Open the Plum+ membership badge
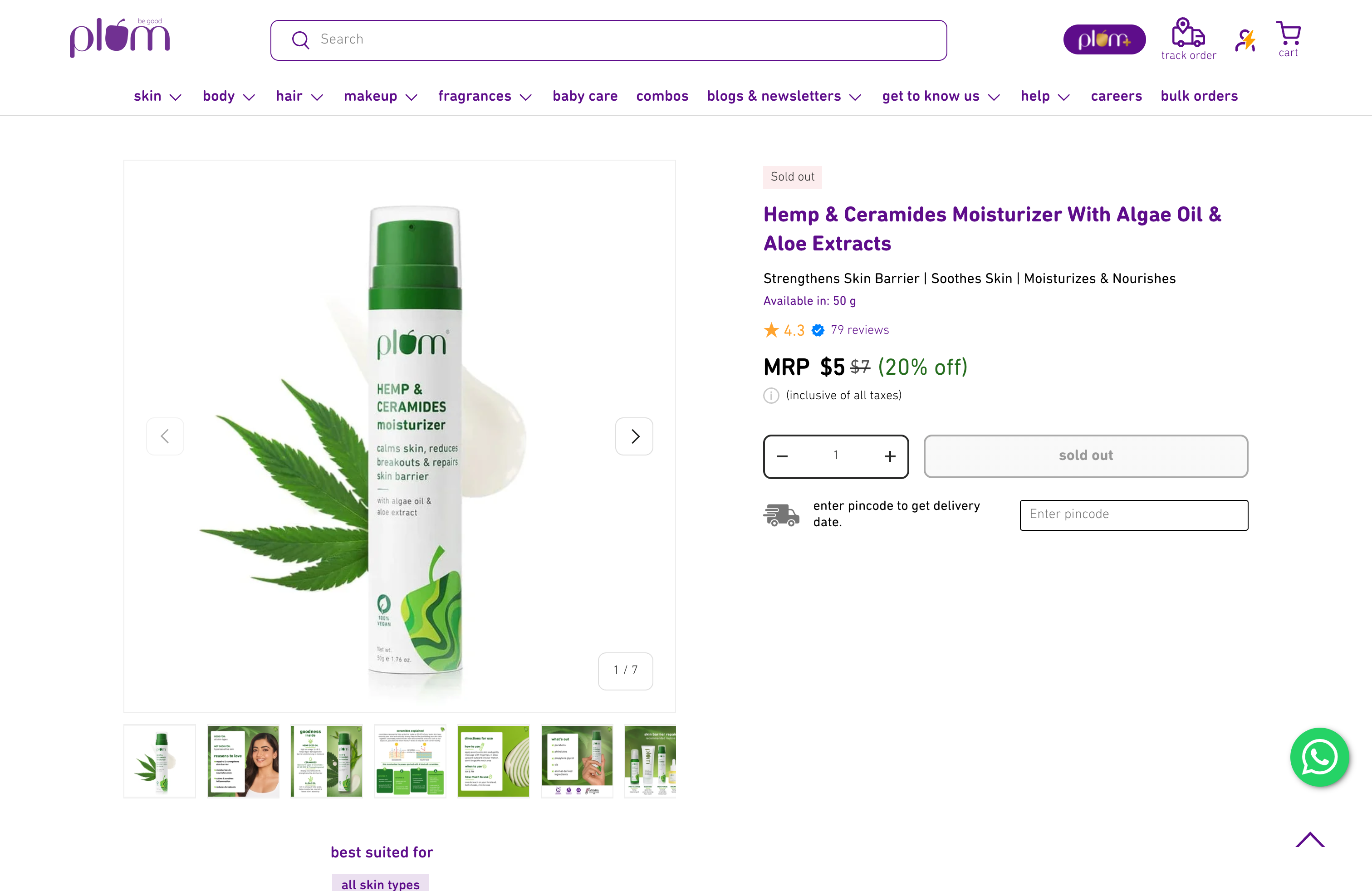This screenshot has width=1372, height=891. 1104,39
